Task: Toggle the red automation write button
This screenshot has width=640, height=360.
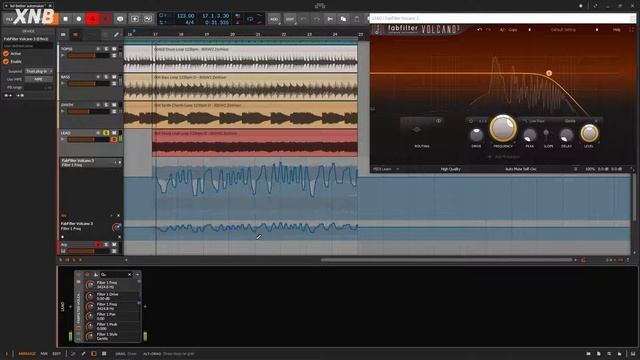Action: point(92,19)
